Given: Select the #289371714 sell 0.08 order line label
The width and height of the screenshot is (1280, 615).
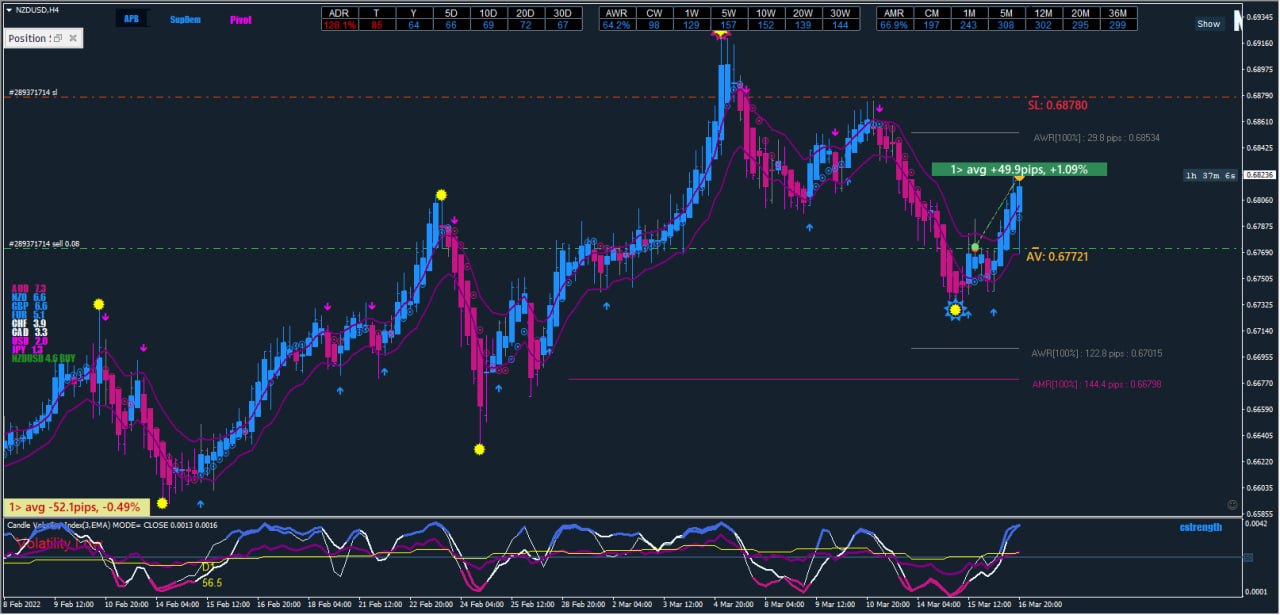Looking at the screenshot, I should [x=42, y=244].
